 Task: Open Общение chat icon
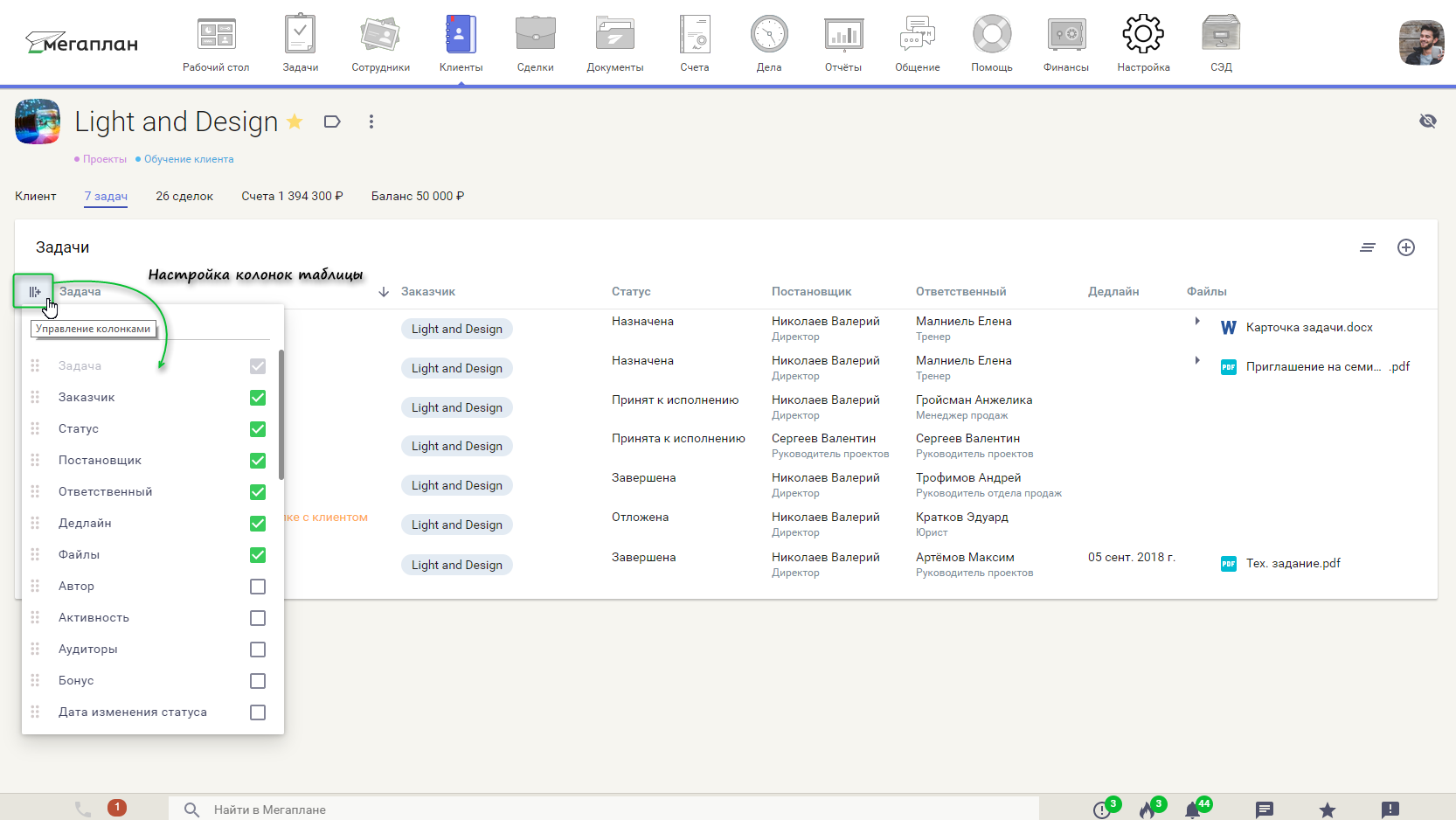pyautogui.click(x=918, y=35)
